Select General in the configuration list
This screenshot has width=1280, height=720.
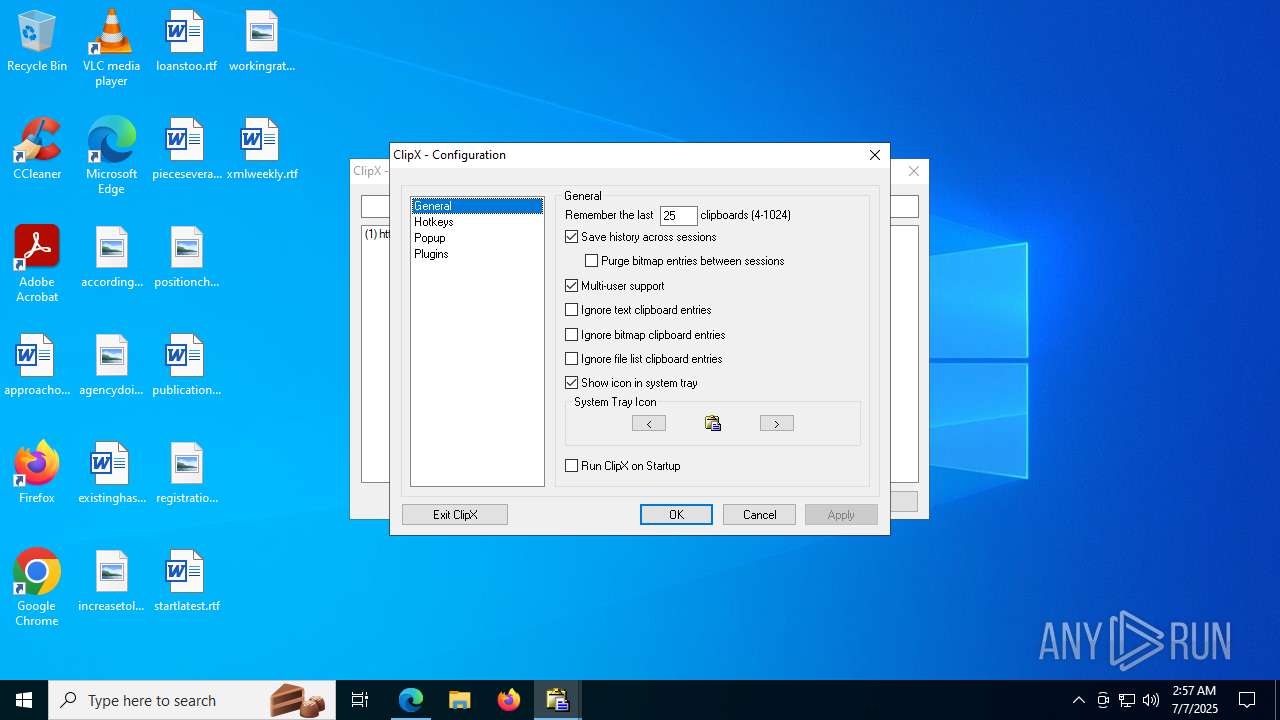[x=477, y=206]
